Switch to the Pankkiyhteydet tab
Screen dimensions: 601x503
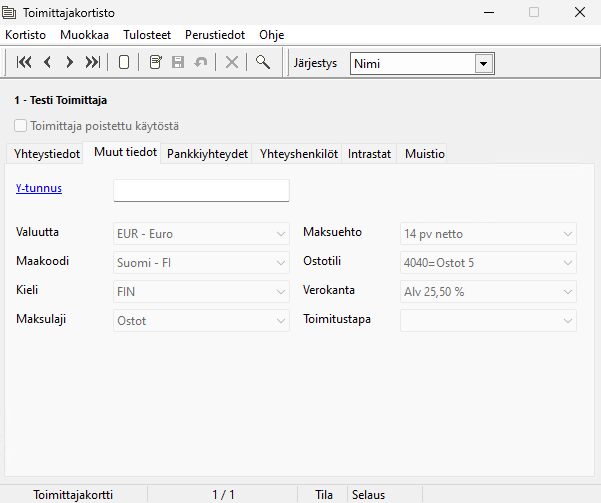207,154
